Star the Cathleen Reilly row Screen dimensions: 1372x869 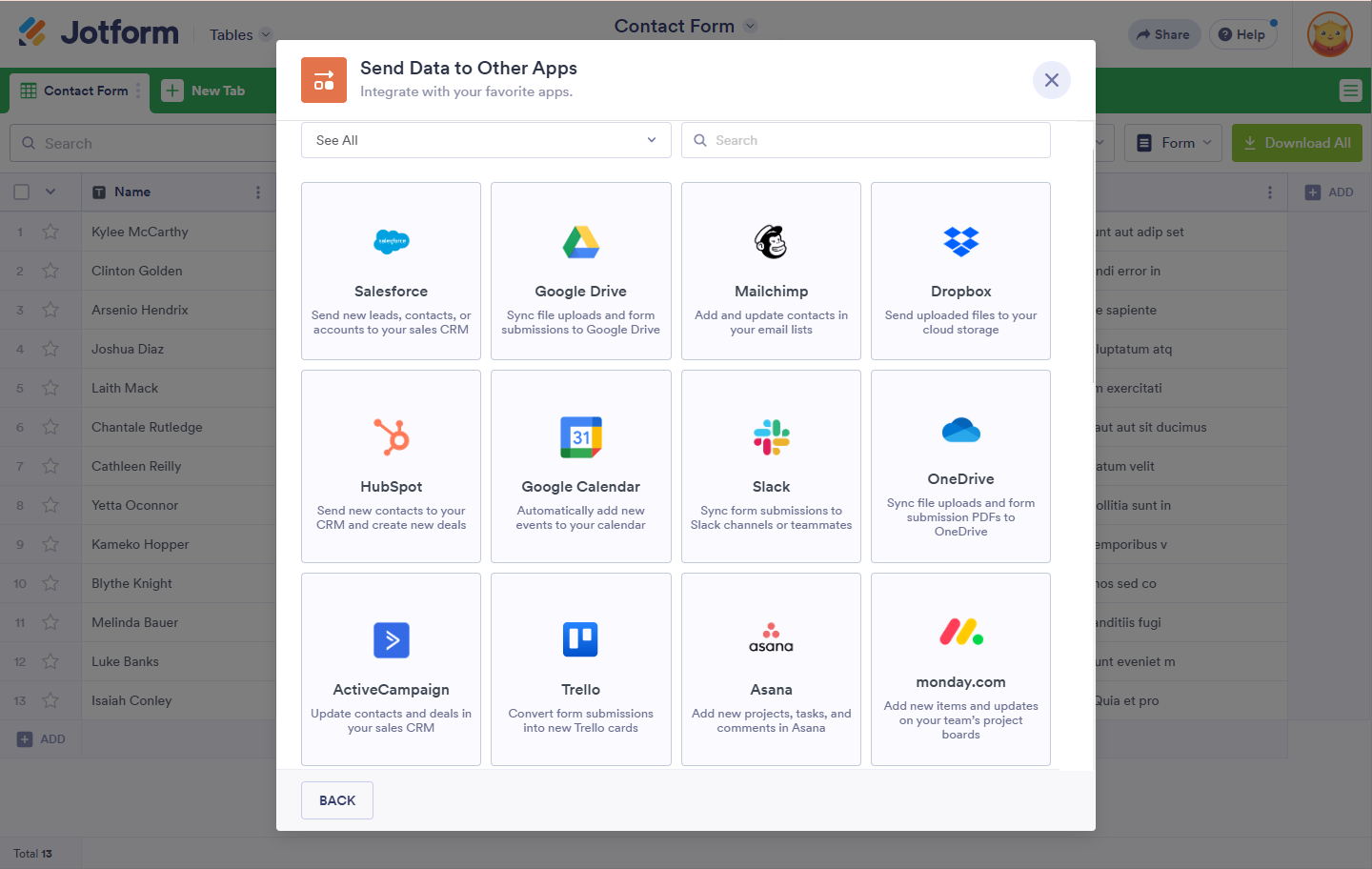click(x=50, y=466)
